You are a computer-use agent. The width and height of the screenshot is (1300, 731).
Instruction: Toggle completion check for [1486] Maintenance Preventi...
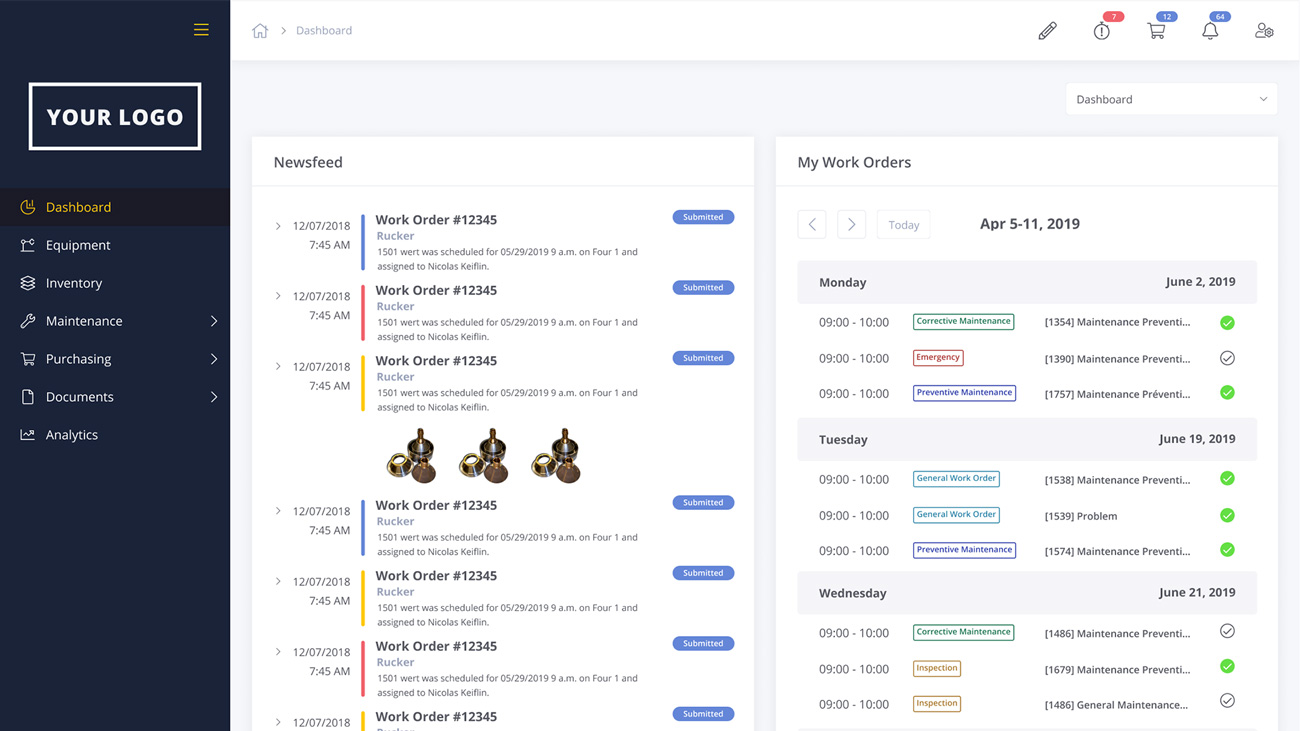click(x=1227, y=631)
